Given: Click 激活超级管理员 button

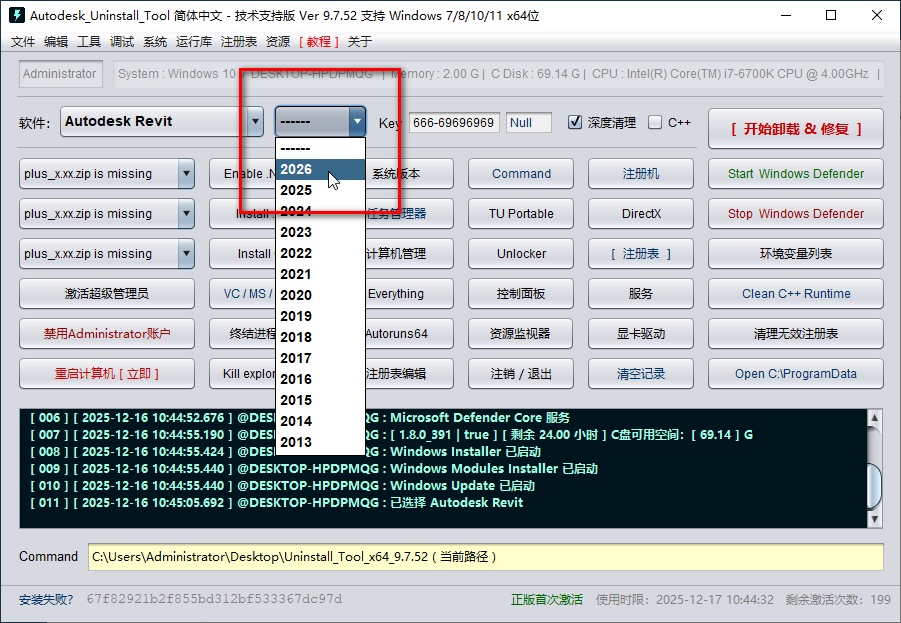Looking at the screenshot, I should tap(107, 294).
